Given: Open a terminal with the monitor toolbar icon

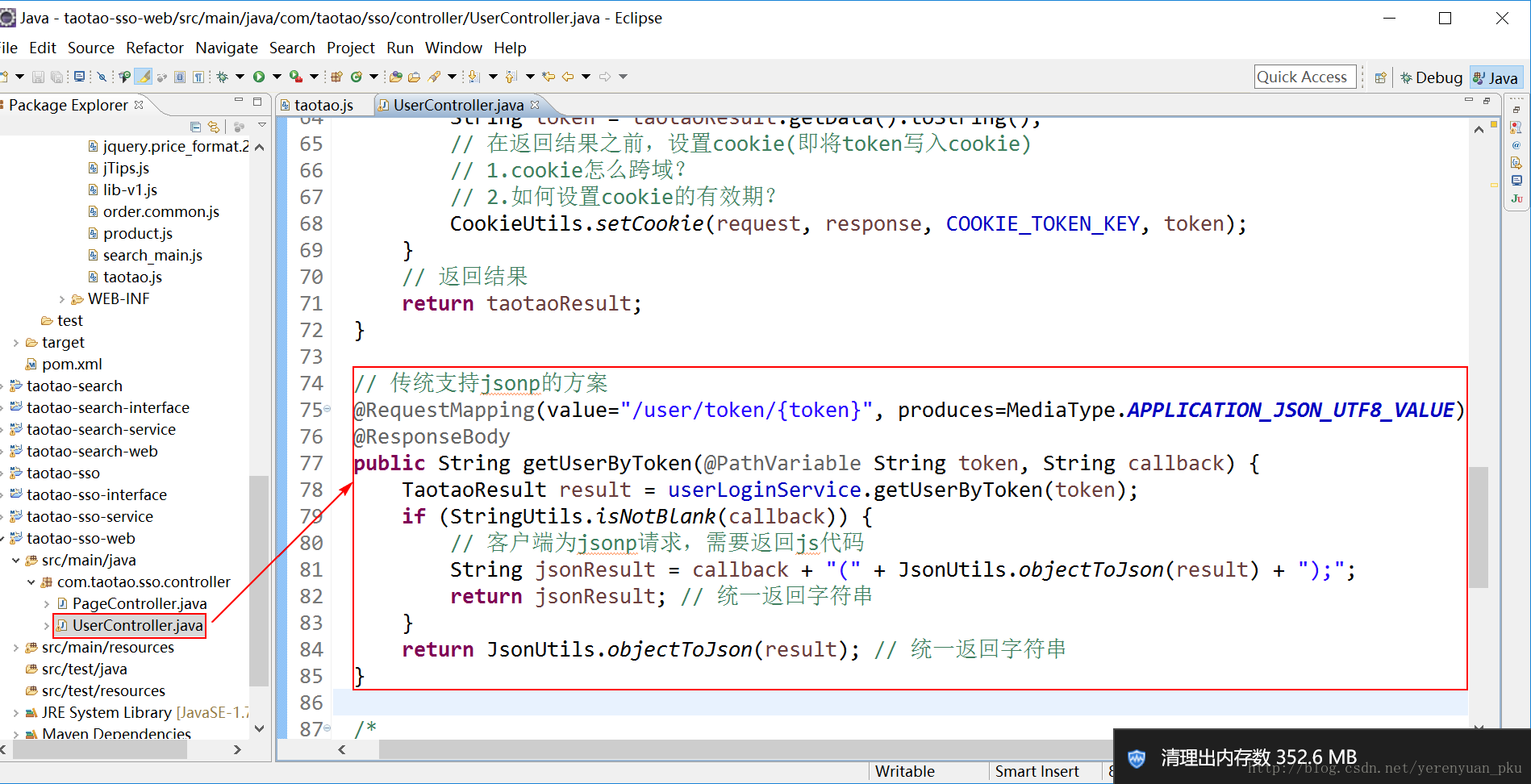Looking at the screenshot, I should [x=79, y=77].
